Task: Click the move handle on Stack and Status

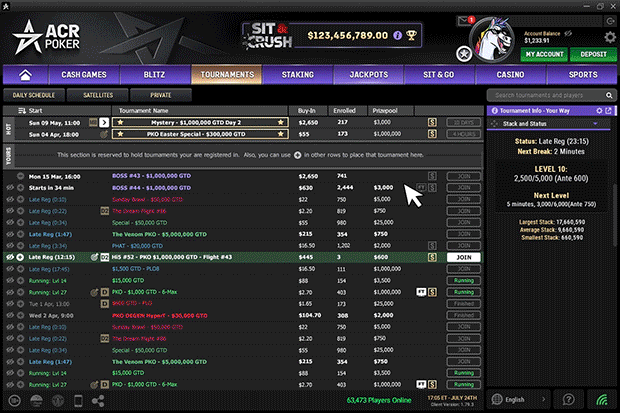Action: pyautogui.click(x=494, y=124)
